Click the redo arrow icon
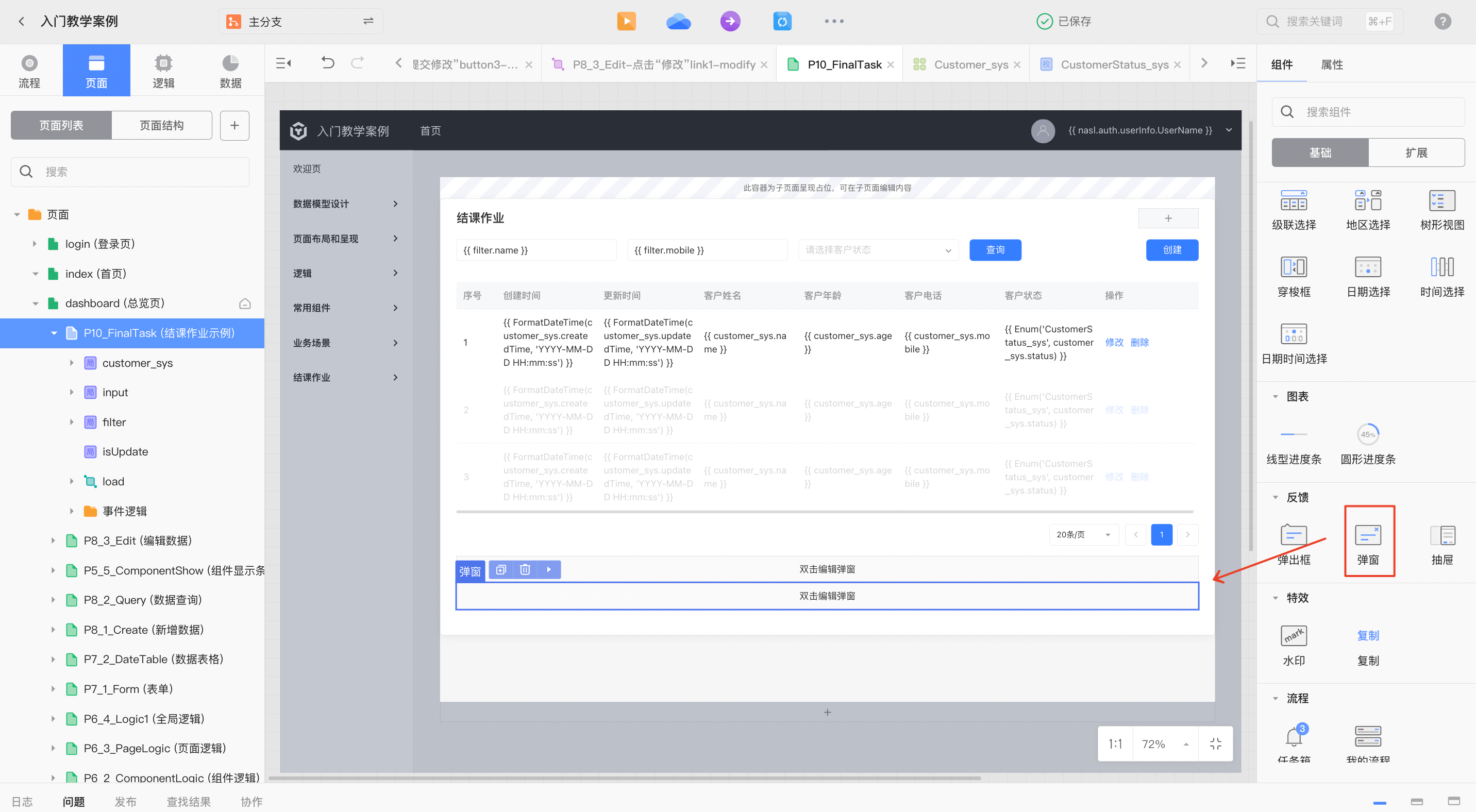 coord(358,63)
